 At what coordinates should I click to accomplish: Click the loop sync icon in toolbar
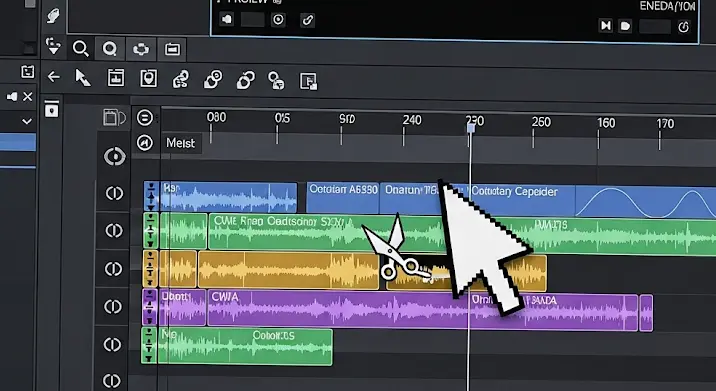pos(141,49)
